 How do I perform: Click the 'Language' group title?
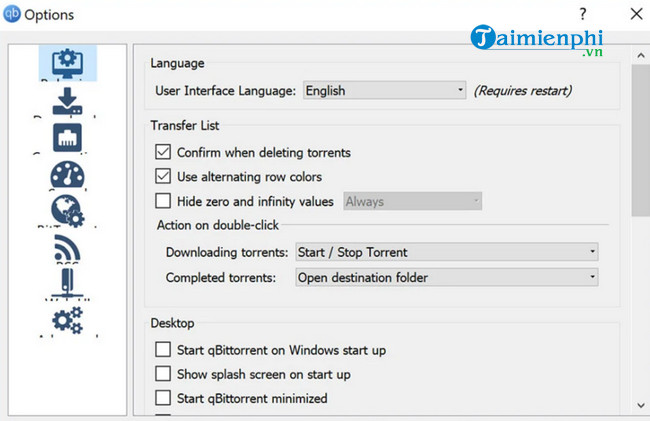coord(177,63)
